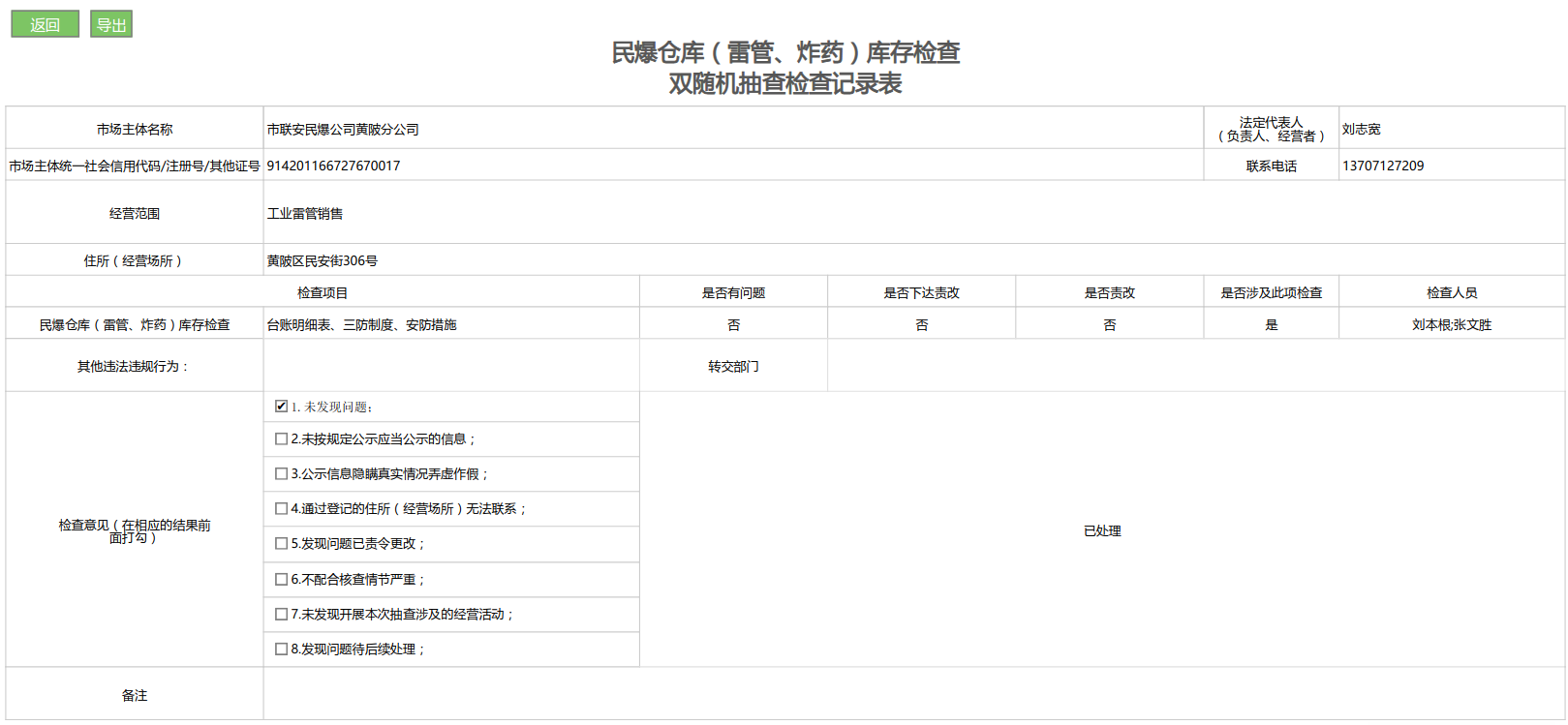Click 是否下达责改 column header

pos(921,292)
